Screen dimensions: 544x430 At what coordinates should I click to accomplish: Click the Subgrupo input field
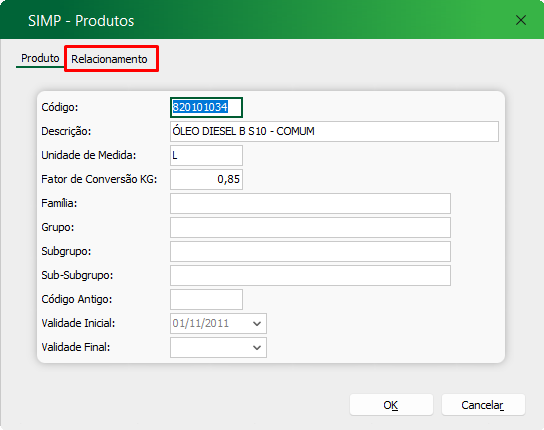click(310, 251)
